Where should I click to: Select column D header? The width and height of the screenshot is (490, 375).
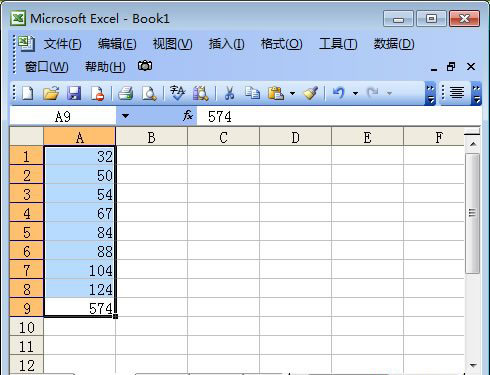point(295,137)
